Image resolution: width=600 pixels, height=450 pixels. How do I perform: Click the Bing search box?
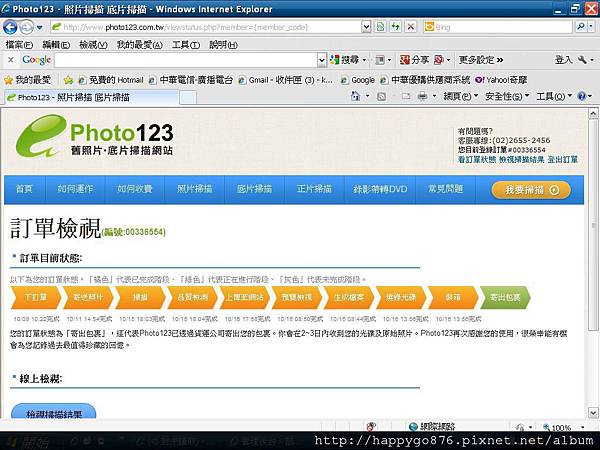497,27
